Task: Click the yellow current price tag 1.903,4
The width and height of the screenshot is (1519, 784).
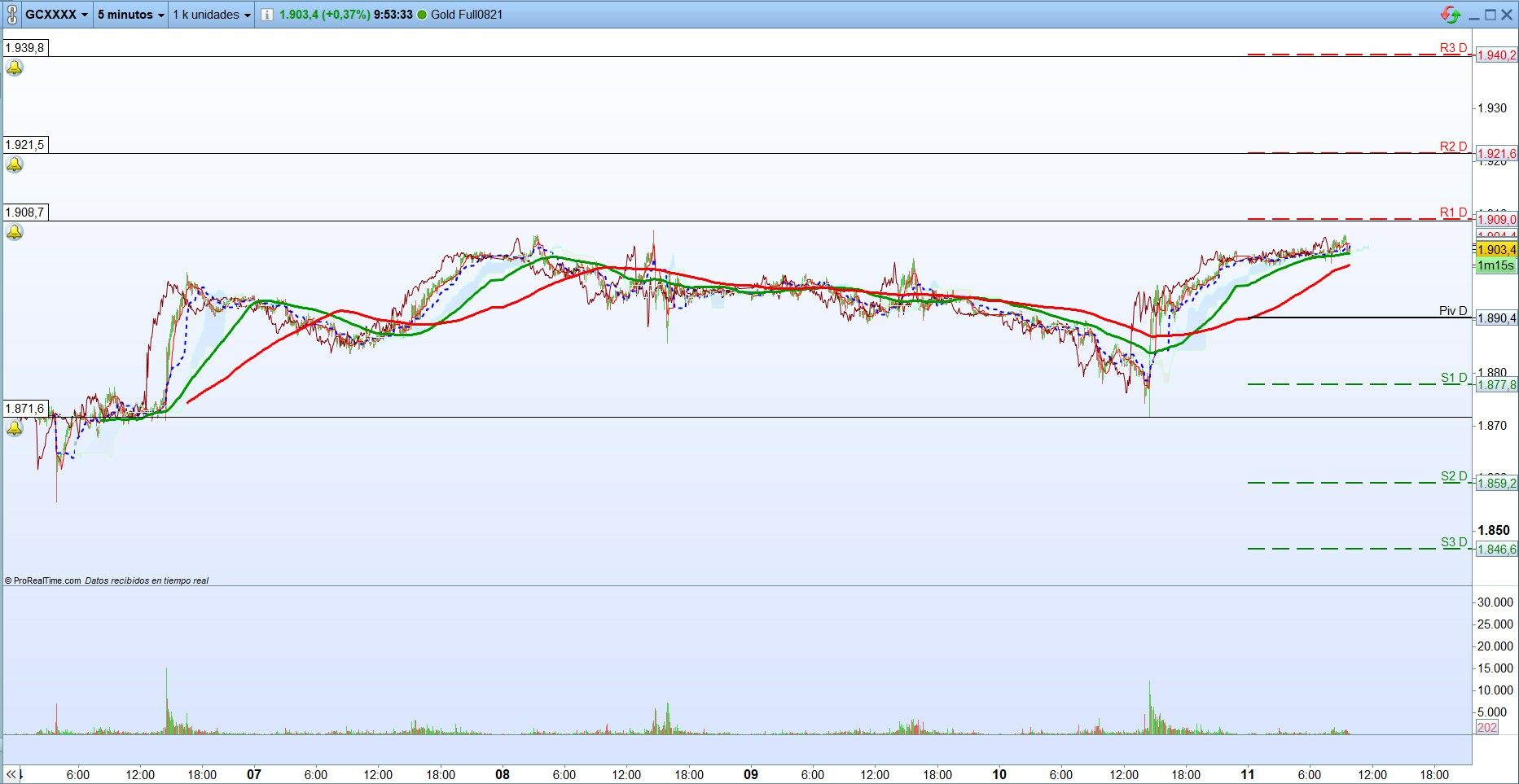Action: [1497, 250]
